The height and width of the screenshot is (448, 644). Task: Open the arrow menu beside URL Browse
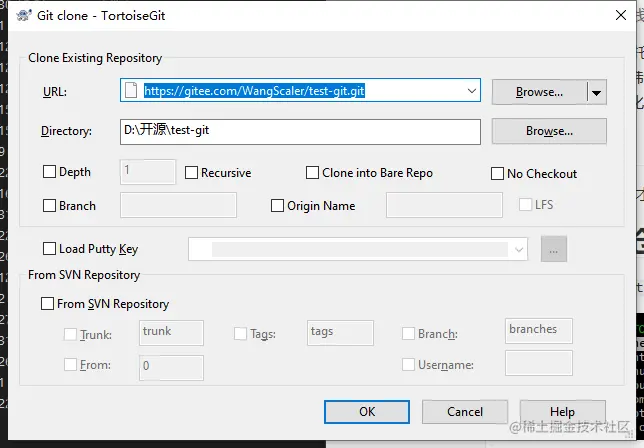[x=597, y=92]
